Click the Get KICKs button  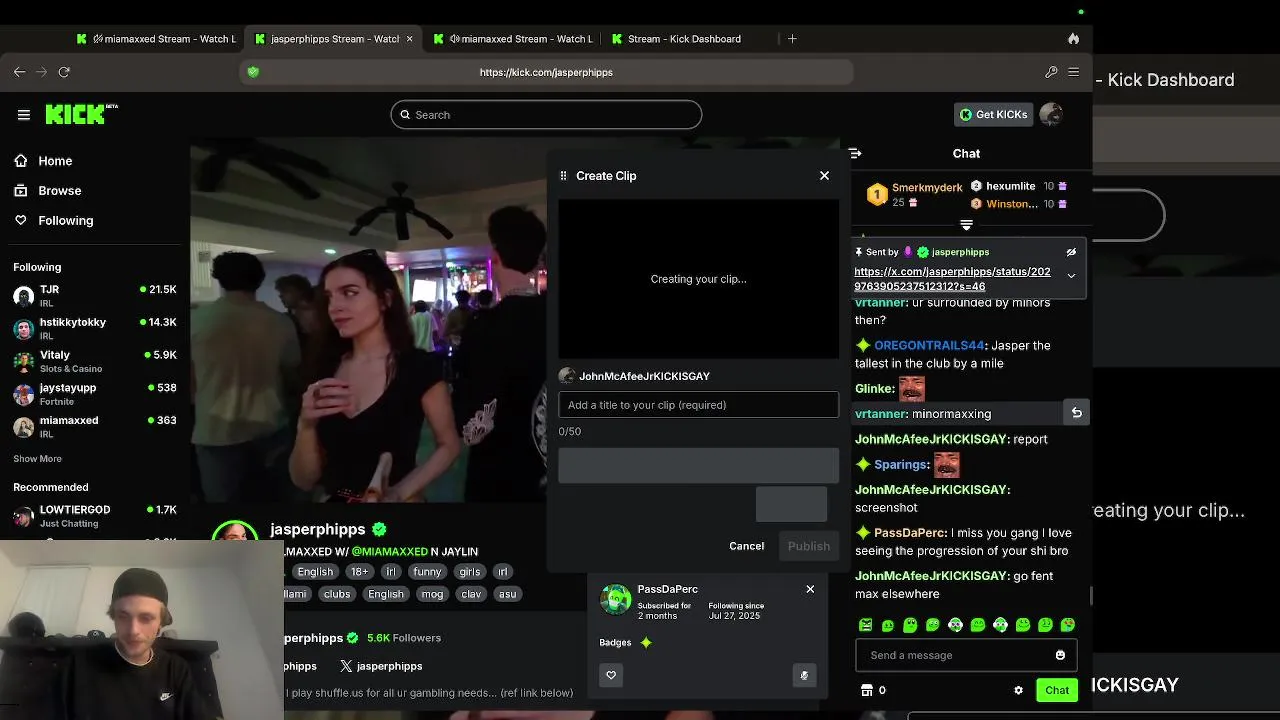coord(992,115)
